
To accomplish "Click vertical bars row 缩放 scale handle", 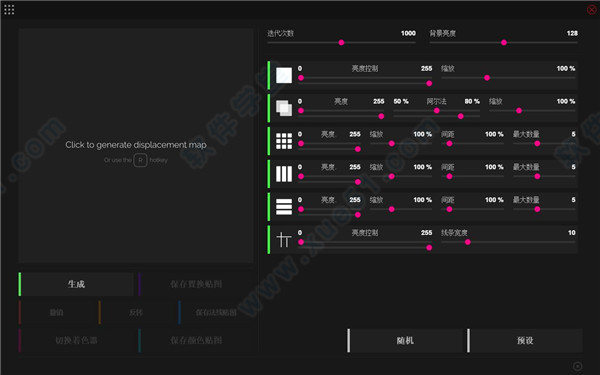I will [x=391, y=176].
